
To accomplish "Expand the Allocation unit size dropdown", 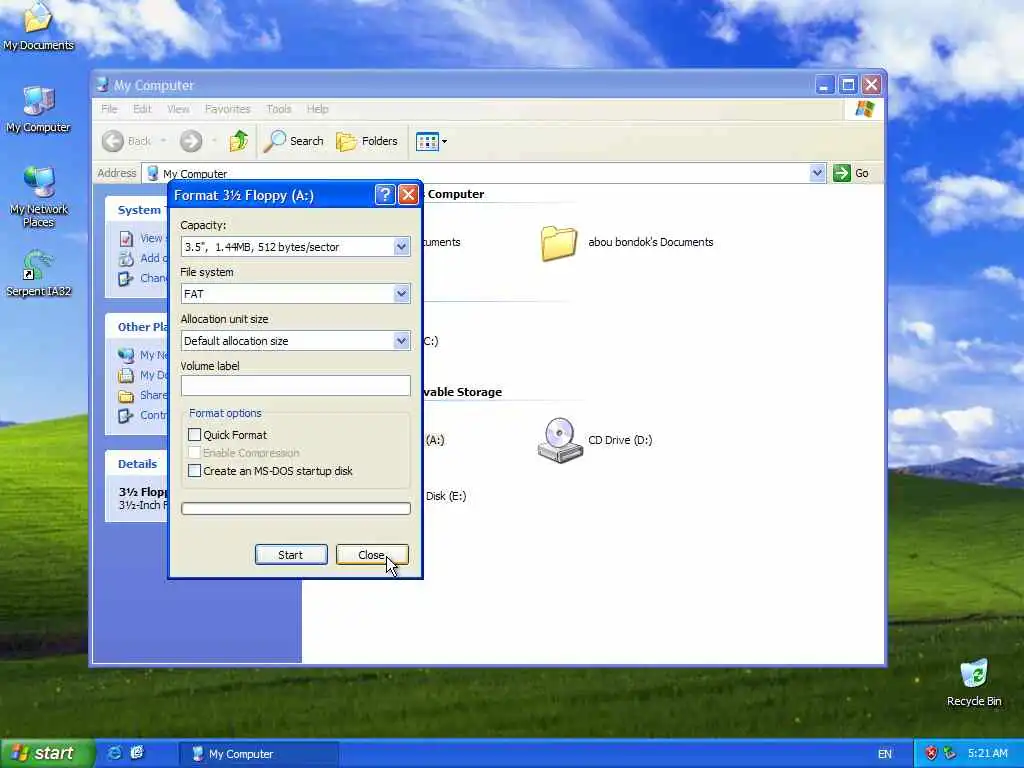I will [401, 341].
